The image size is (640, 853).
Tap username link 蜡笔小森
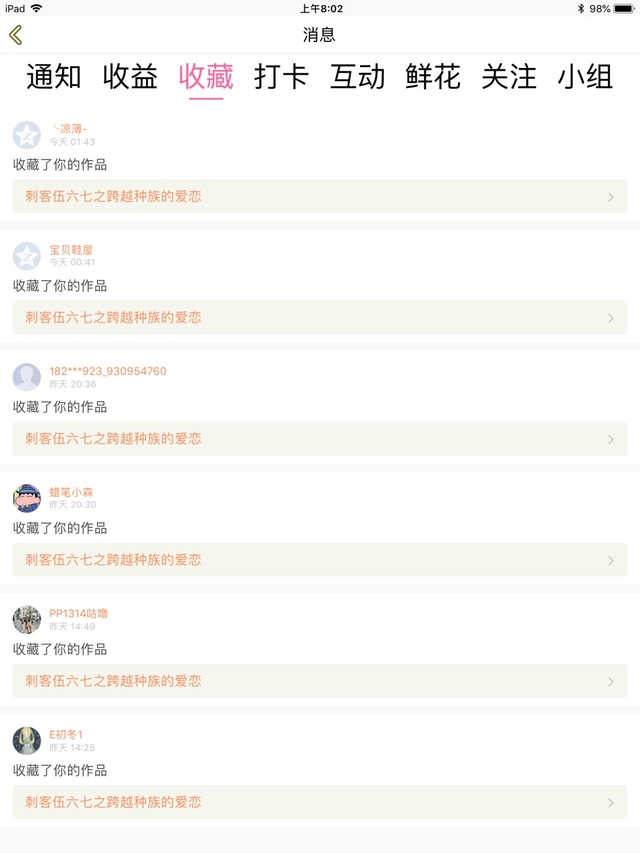(x=72, y=492)
